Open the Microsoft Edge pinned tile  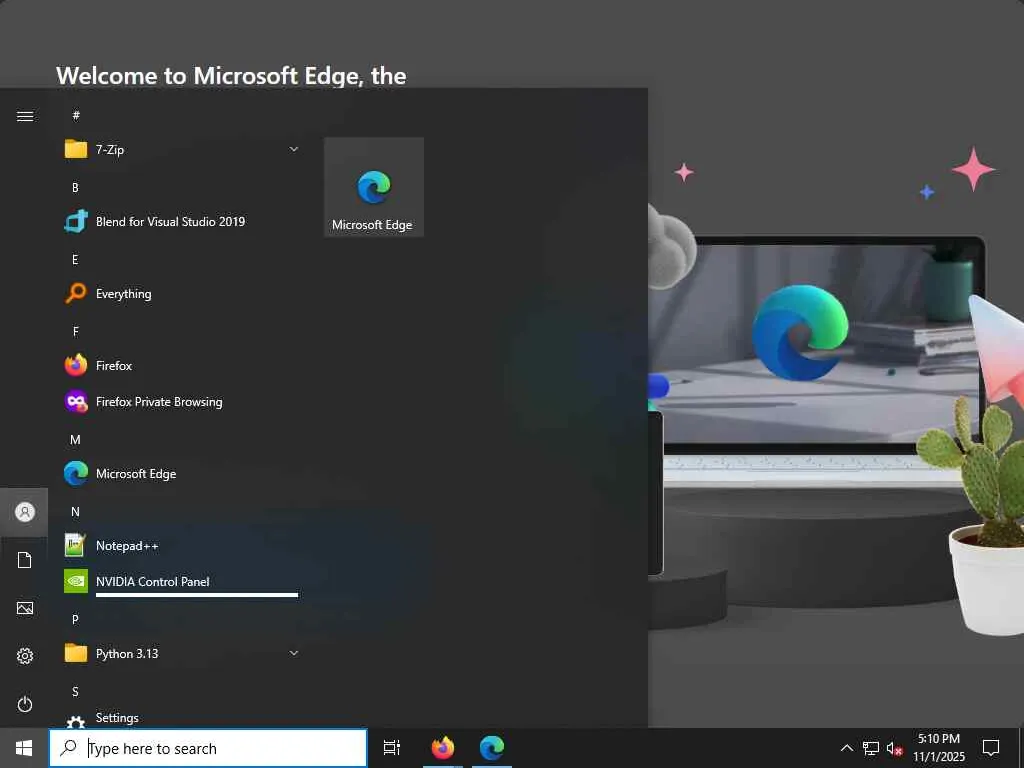click(x=374, y=187)
